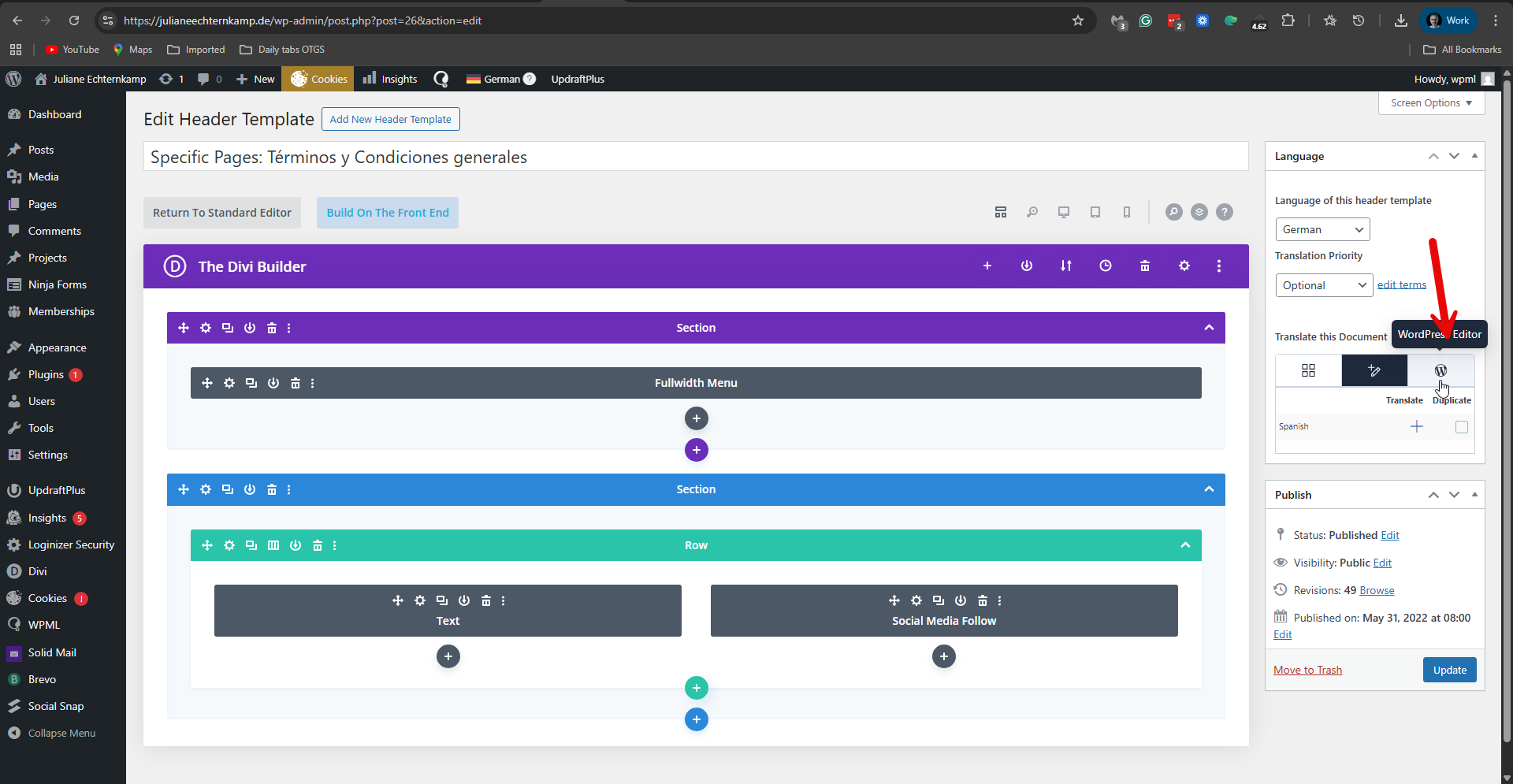Open Translation Priority Optional dropdown

pos(1324,285)
